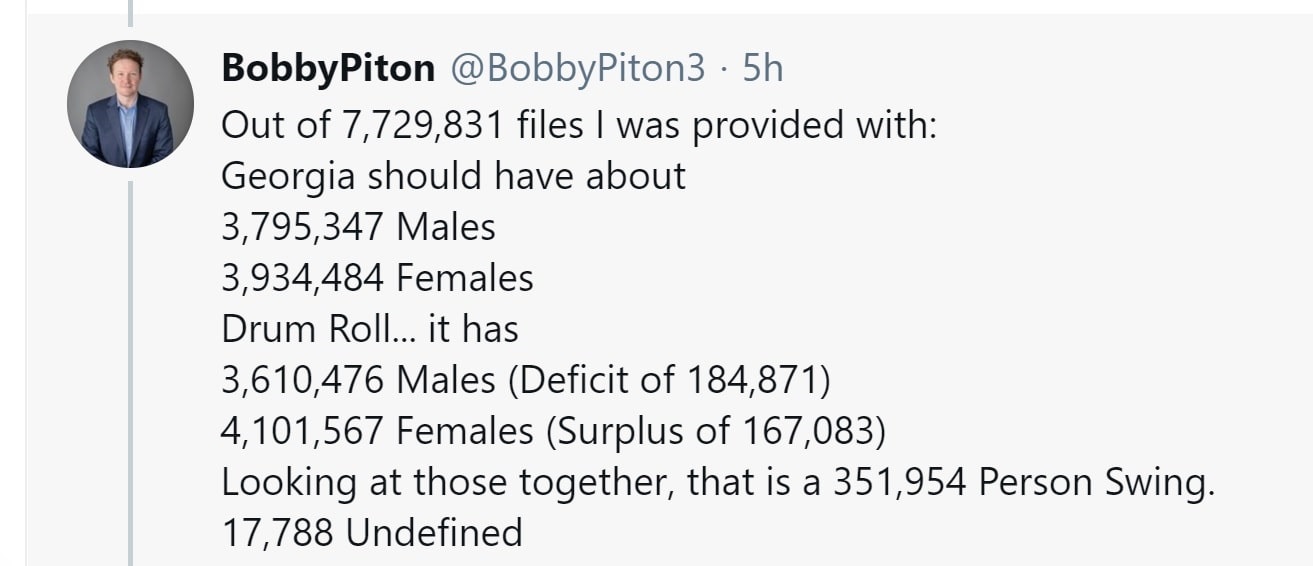
Task: Click the 5h tweet timestamp
Action: point(763,68)
